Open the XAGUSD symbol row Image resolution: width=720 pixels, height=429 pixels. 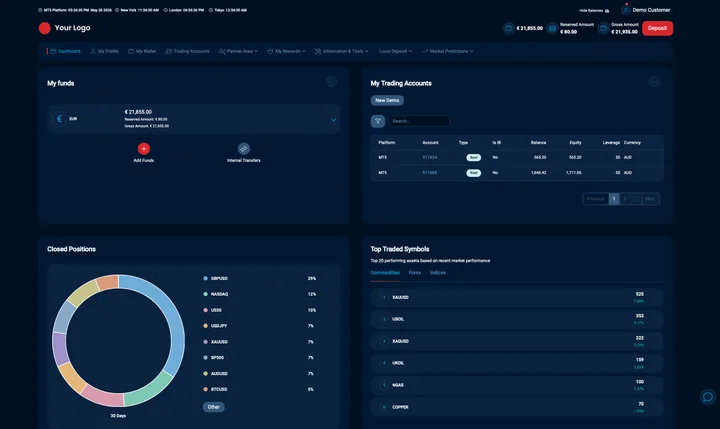tap(517, 341)
